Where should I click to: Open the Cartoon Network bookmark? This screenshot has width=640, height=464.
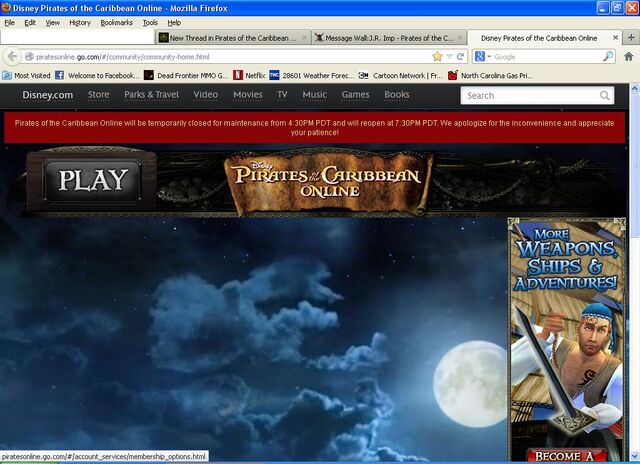[400, 75]
